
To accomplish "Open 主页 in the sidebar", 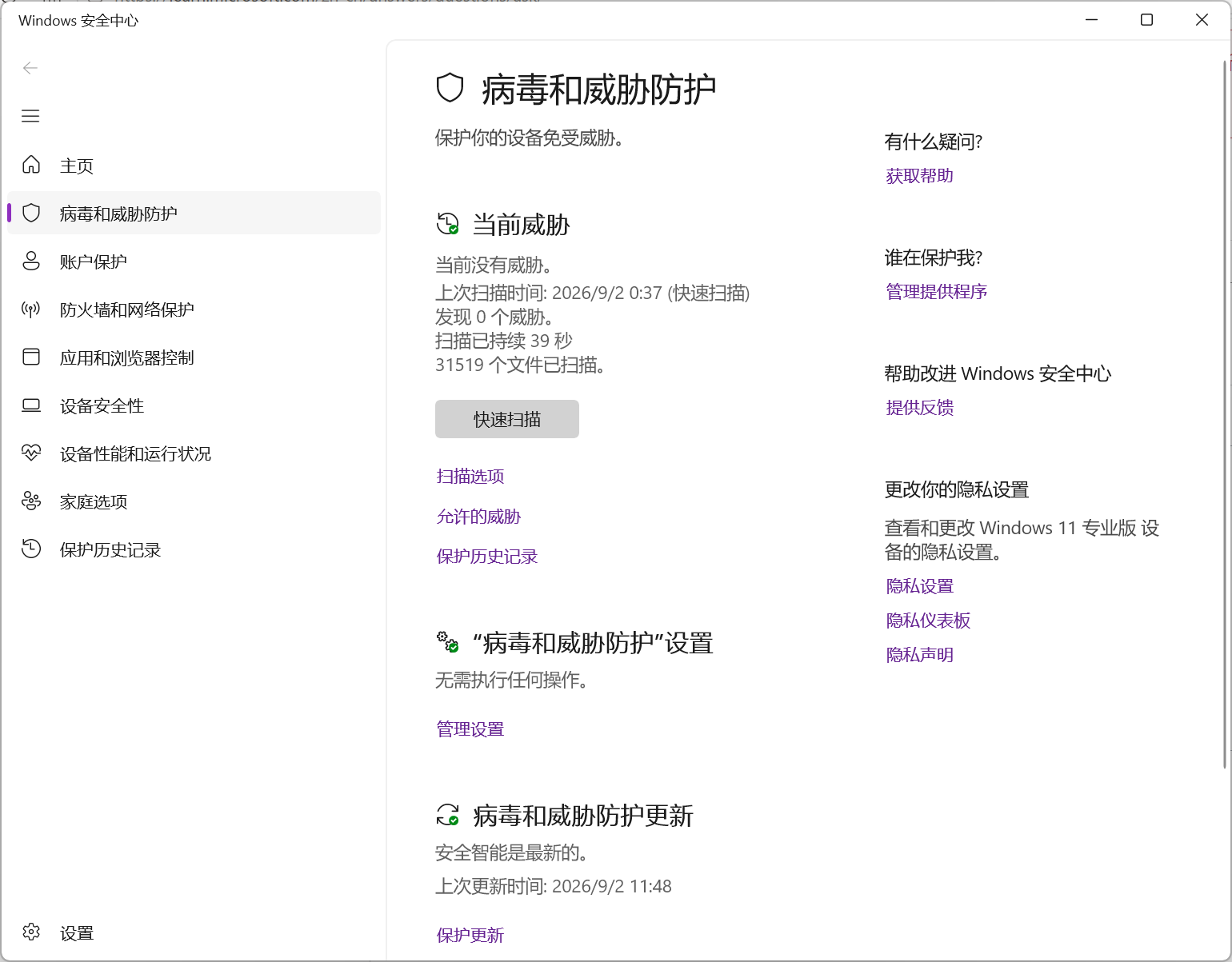I will click(194, 166).
